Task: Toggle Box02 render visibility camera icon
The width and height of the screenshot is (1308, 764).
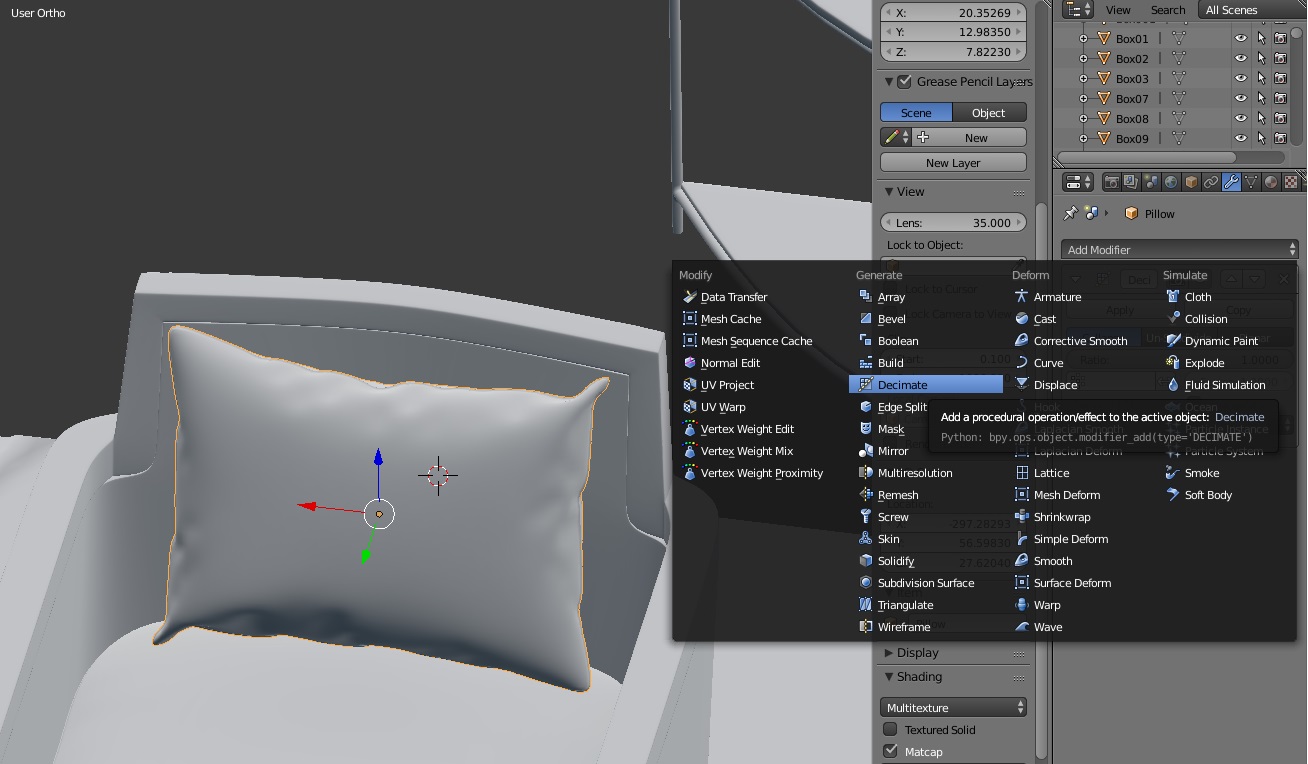Action: pos(1281,58)
